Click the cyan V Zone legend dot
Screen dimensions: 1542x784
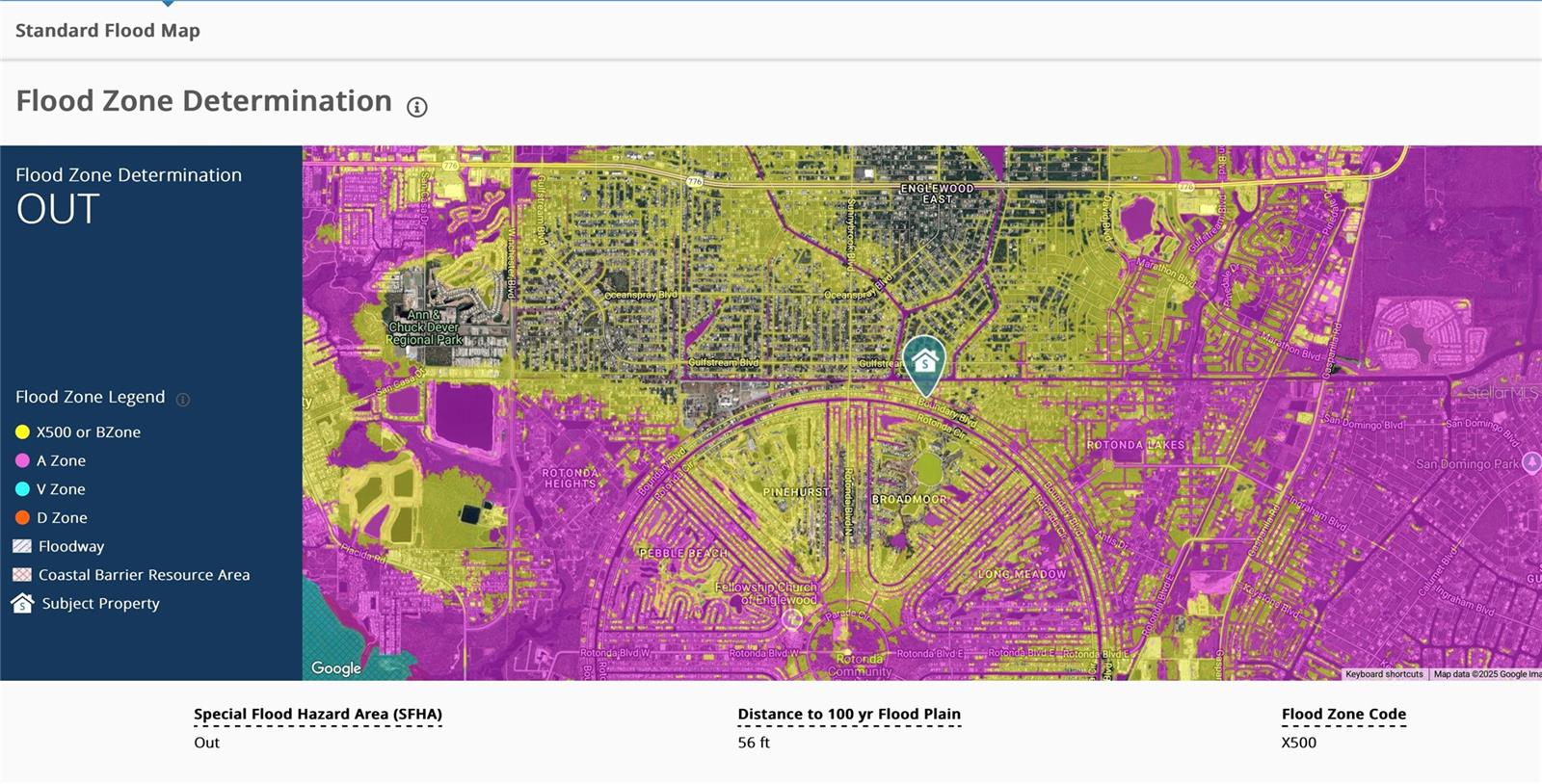pos(23,489)
